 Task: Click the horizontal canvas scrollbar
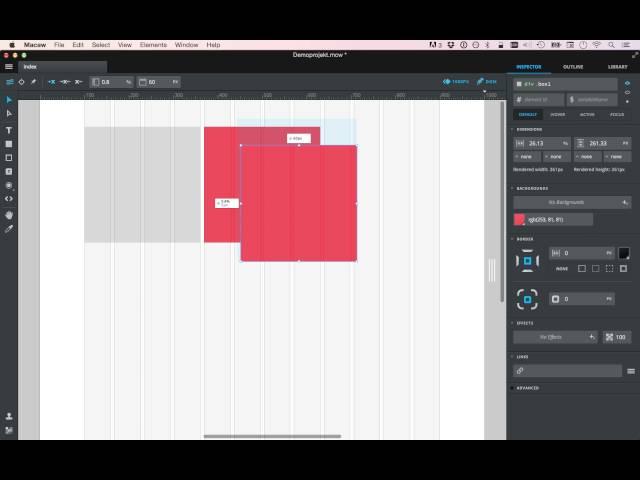pyautogui.click(x=272, y=436)
